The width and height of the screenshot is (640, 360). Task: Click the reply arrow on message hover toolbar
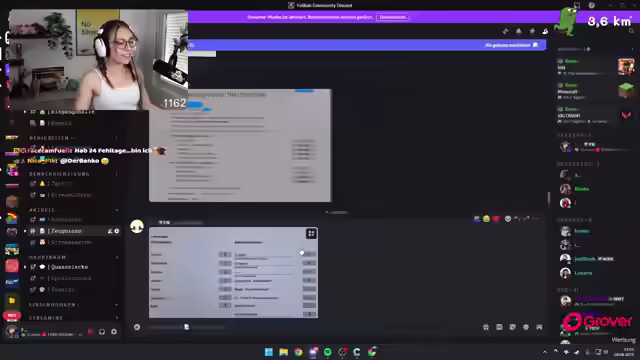point(517,219)
